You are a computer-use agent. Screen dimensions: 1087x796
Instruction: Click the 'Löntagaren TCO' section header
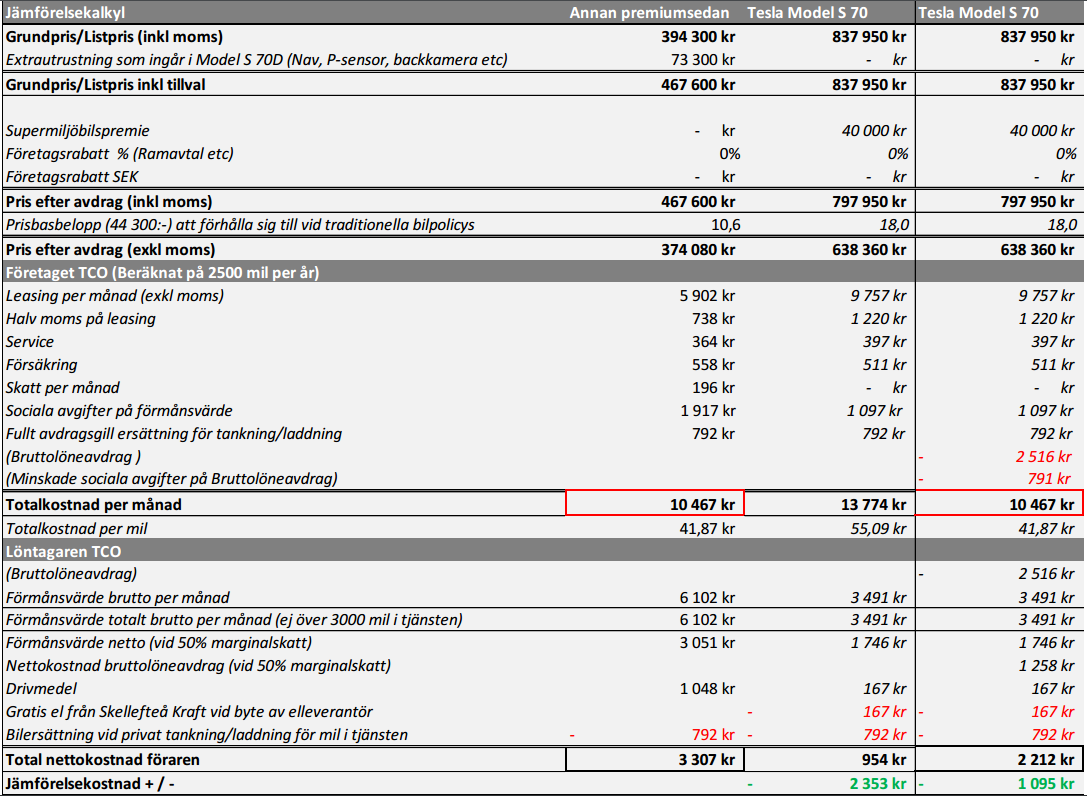click(x=63, y=551)
